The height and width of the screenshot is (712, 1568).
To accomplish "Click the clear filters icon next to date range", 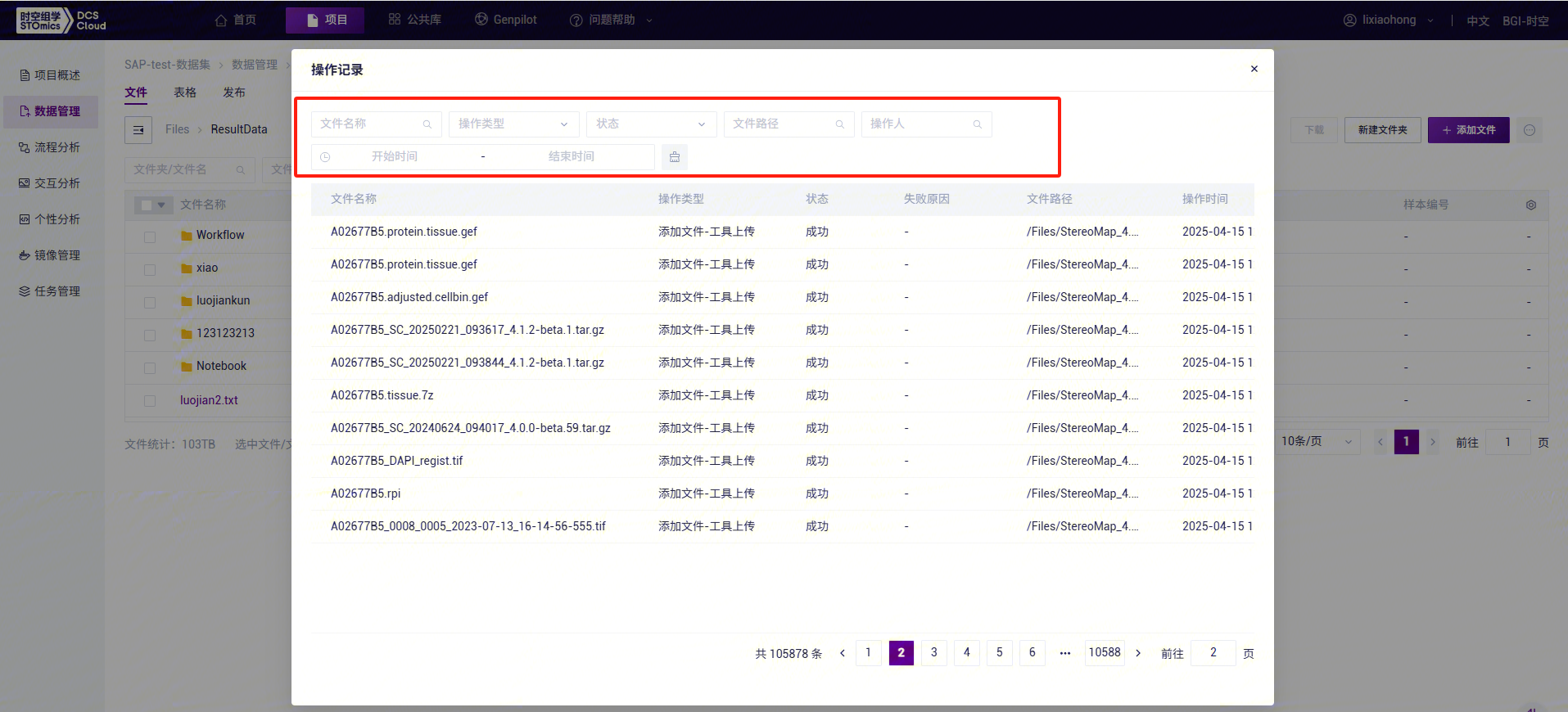I will (675, 156).
